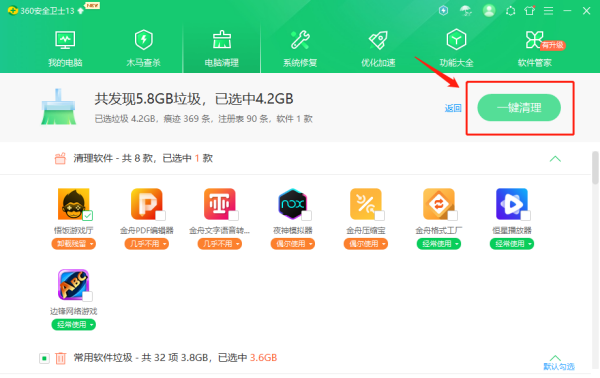
Task: Open the main hamburger menu
Action: [548, 11]
